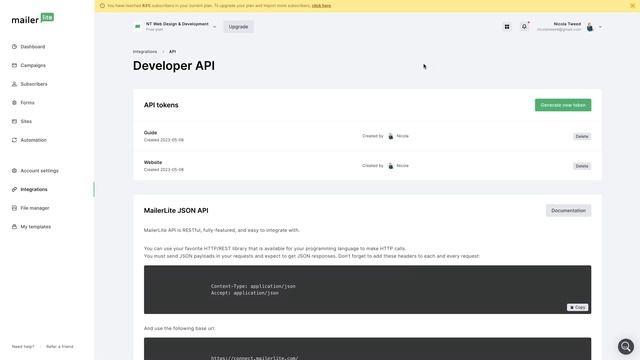Open Automation in the sidebar
640x360 pixels.
[33, 140]
